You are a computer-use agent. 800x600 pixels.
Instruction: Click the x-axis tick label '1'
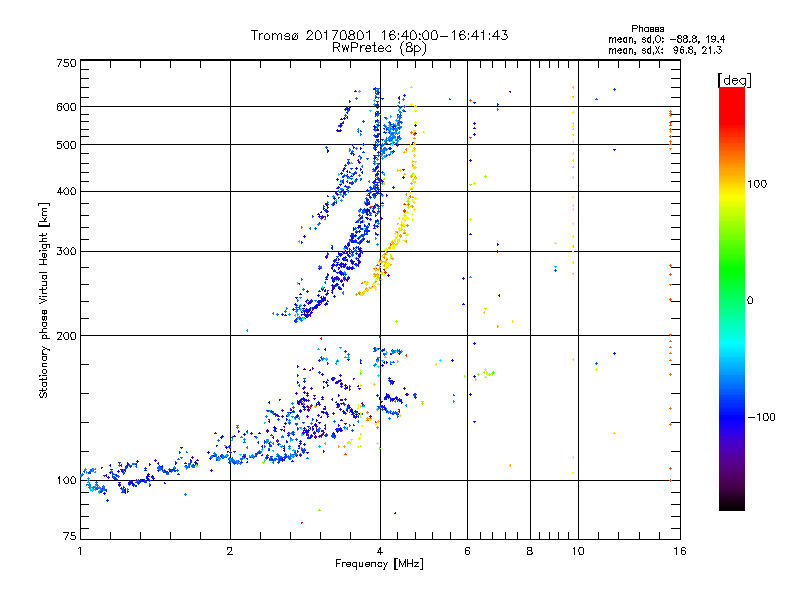click(x=80, y=551)
